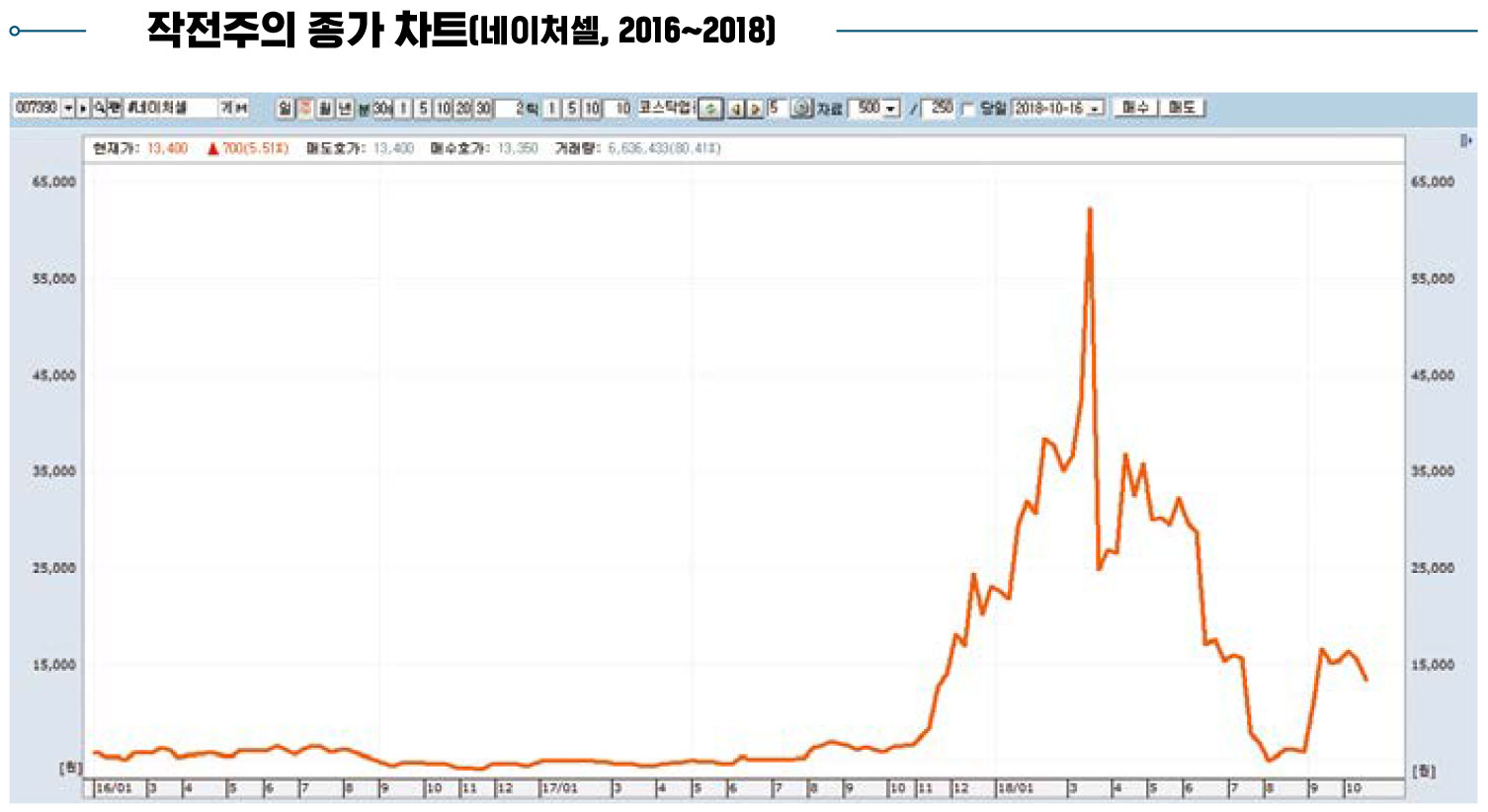Select the 5-tick chart button
1488x812 pixels.
click(572, 108)
